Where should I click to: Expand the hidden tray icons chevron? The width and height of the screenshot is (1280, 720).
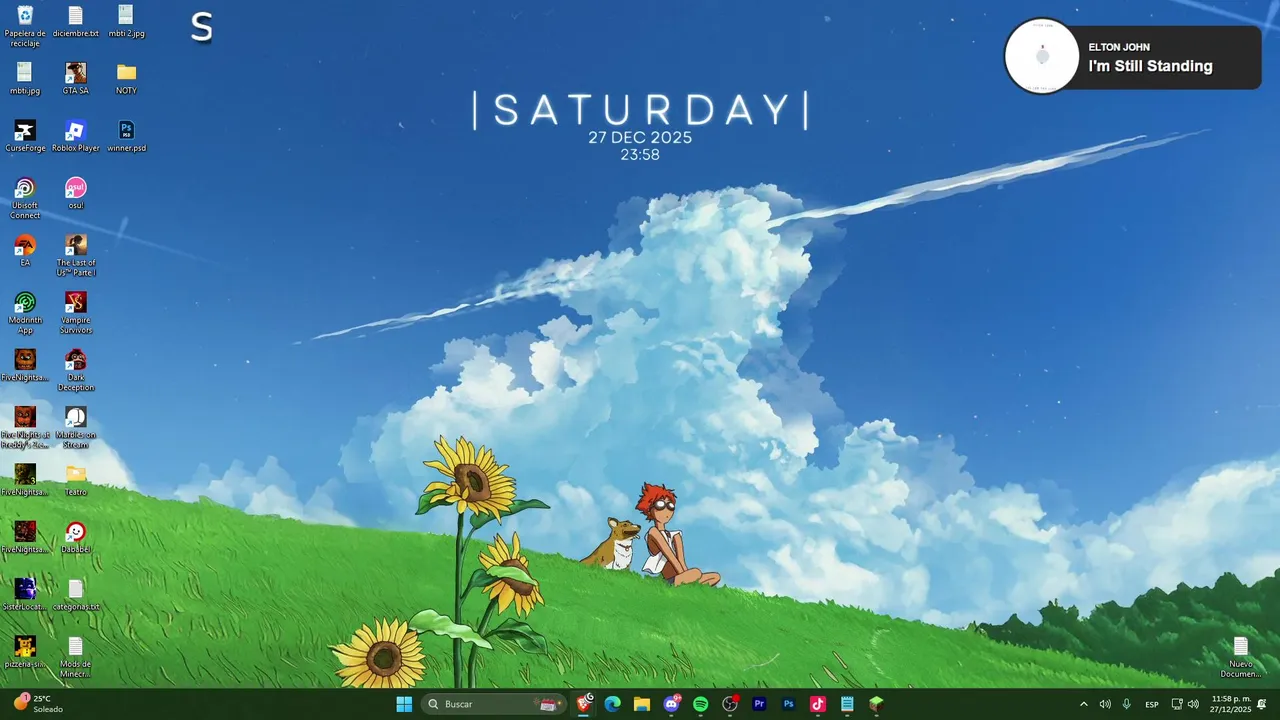(x=1083, y=704)
